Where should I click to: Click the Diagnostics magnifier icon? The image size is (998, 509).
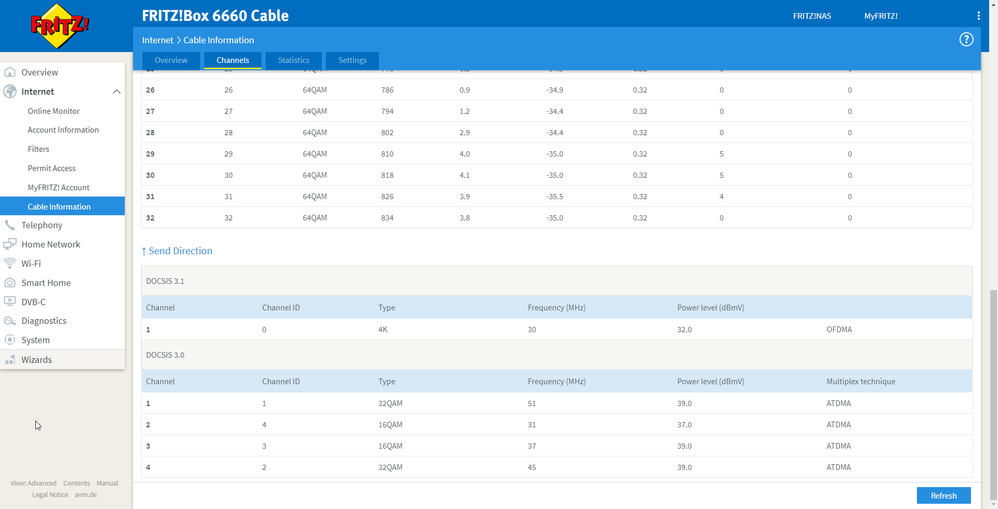pos(10,321)
